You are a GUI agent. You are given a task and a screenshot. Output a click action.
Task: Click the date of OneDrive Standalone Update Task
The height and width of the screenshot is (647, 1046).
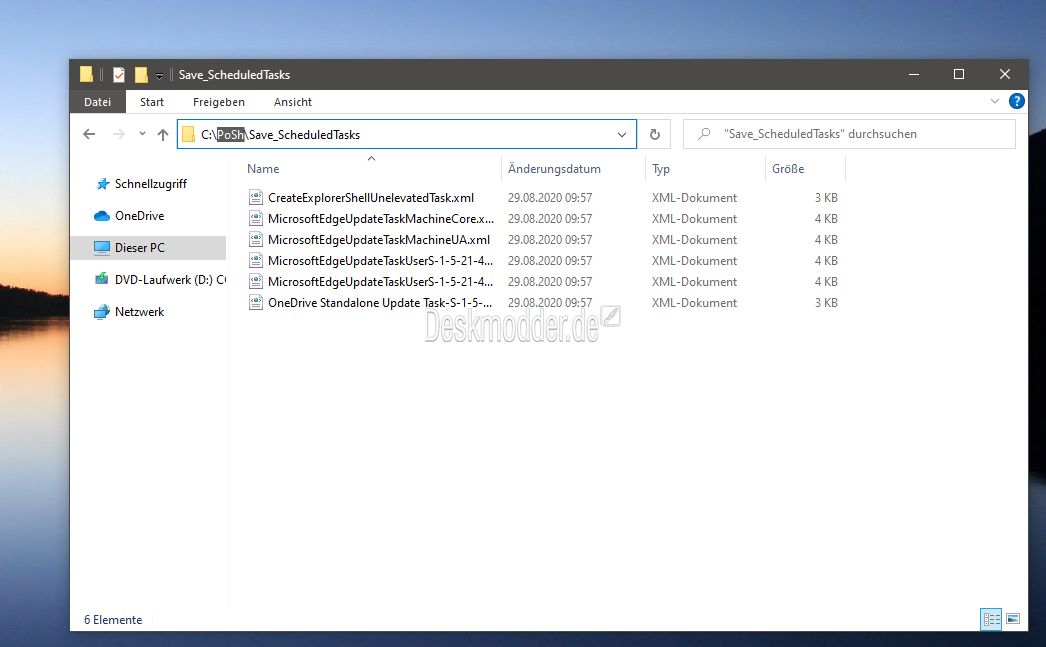550,302
